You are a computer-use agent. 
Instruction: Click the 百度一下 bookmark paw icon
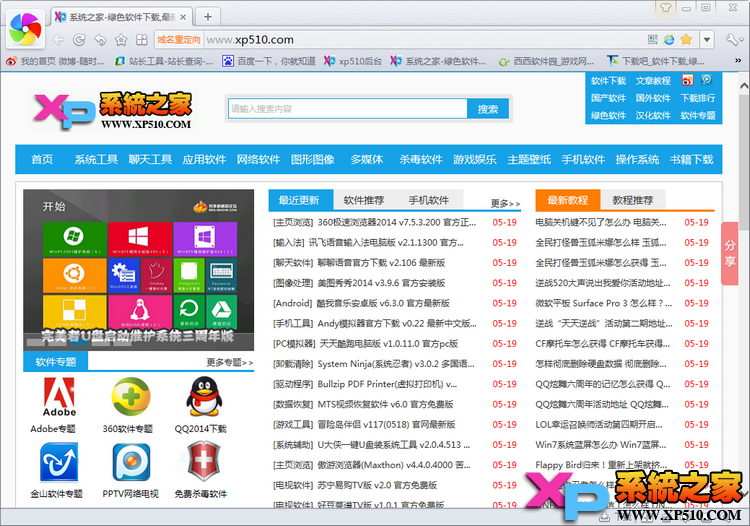228,61
